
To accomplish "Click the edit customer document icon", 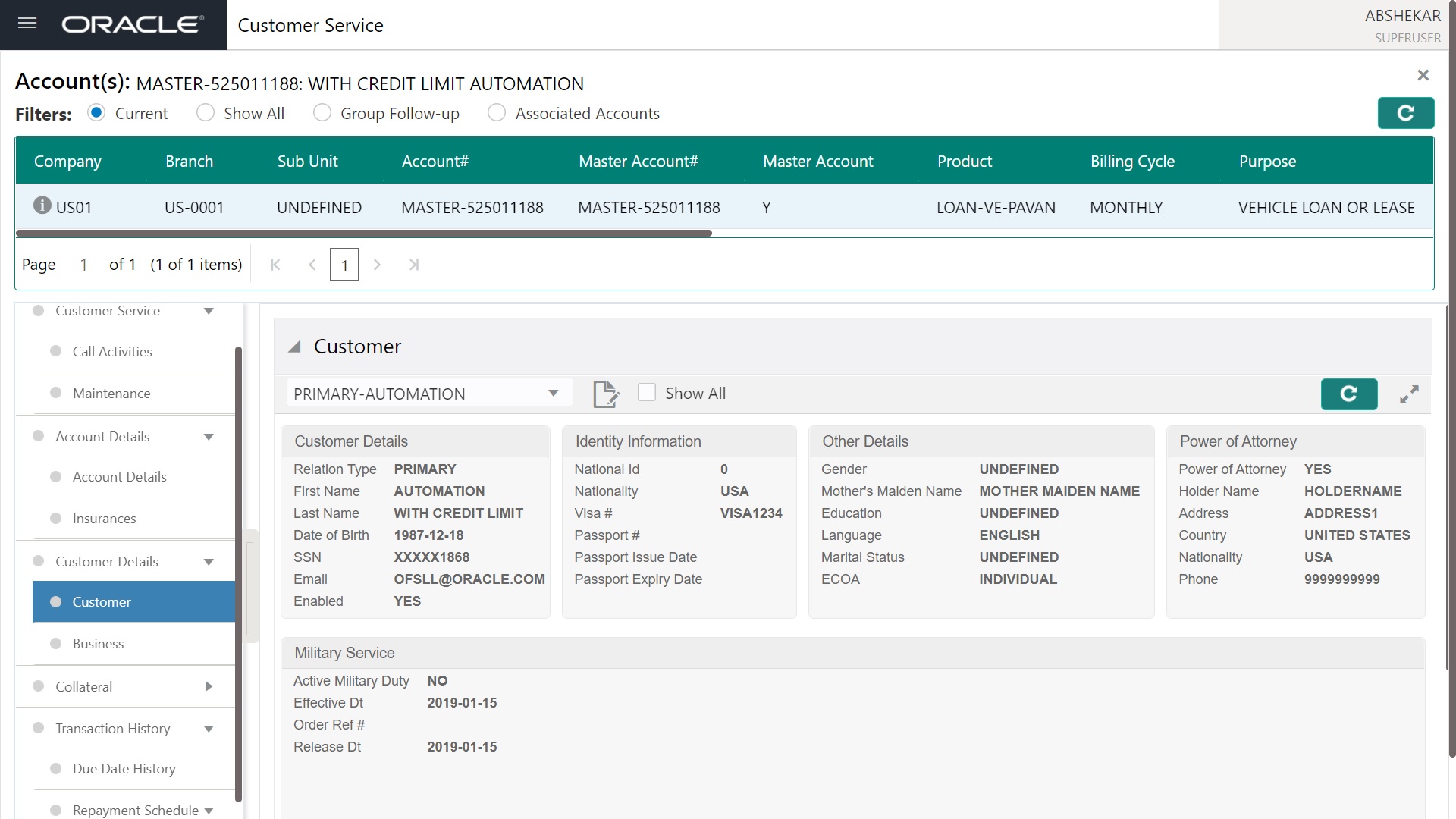I will (x=605, y=394).
